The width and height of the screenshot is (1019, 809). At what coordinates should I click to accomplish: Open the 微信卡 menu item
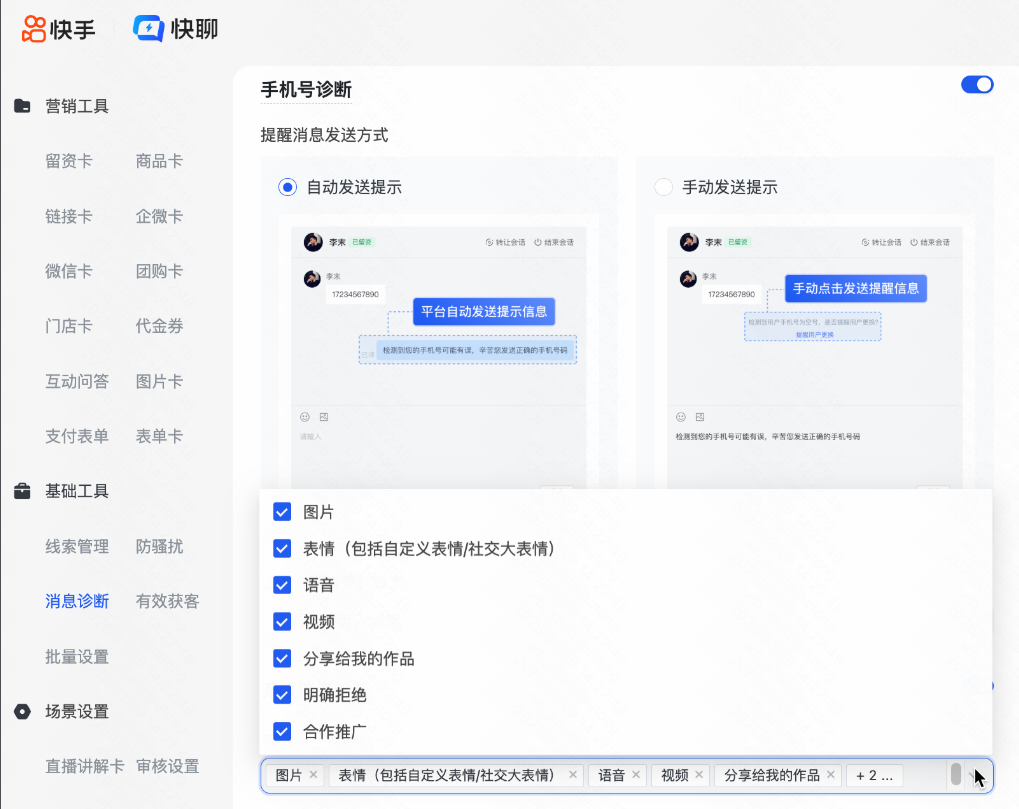coord(68,271)
